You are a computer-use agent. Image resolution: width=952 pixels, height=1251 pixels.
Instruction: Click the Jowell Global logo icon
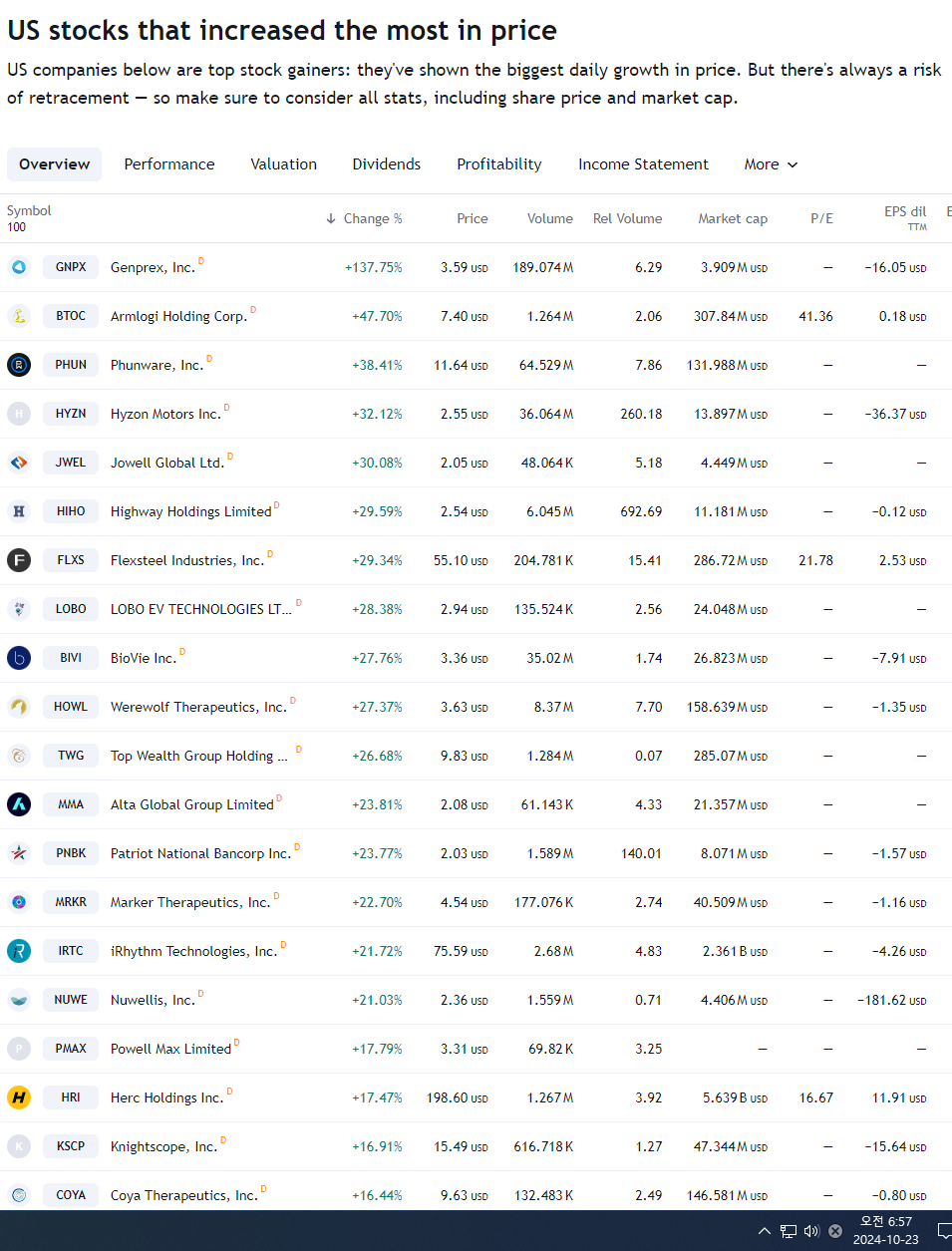[x=19, y=463]
